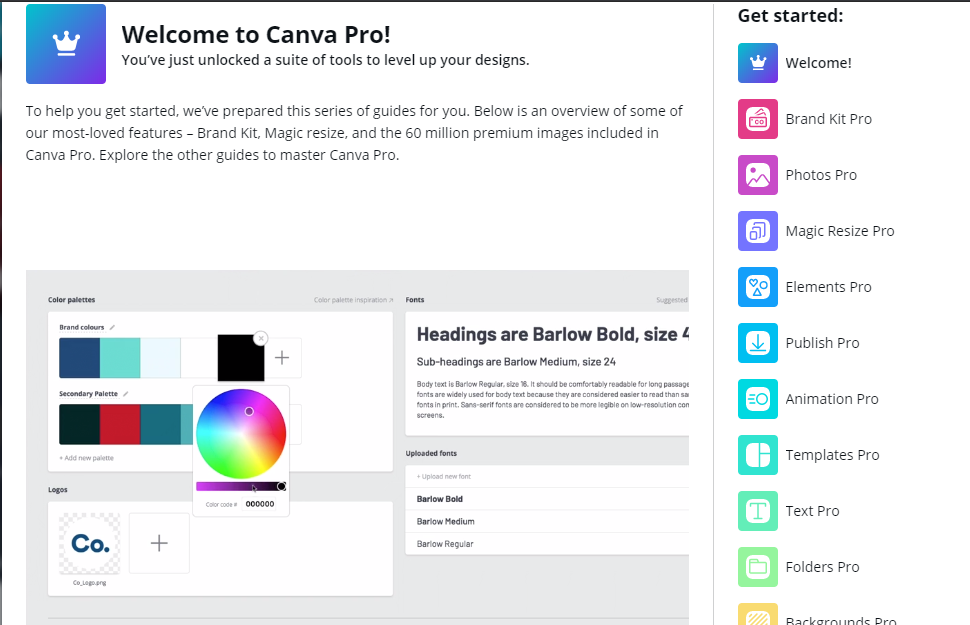This screenshot has width=970, height=625.
Task: Open the Publish Pro download icon
Action: [x=757, y=343]
